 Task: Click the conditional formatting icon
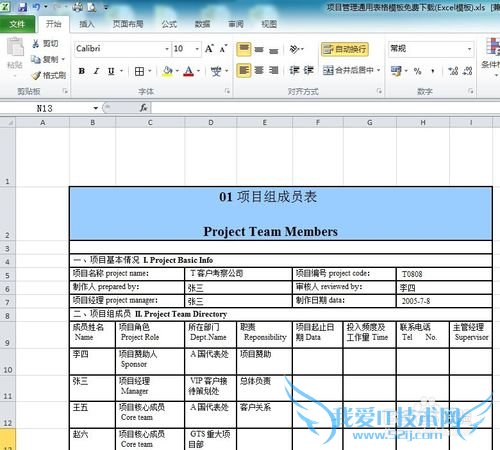coord(493,47)
